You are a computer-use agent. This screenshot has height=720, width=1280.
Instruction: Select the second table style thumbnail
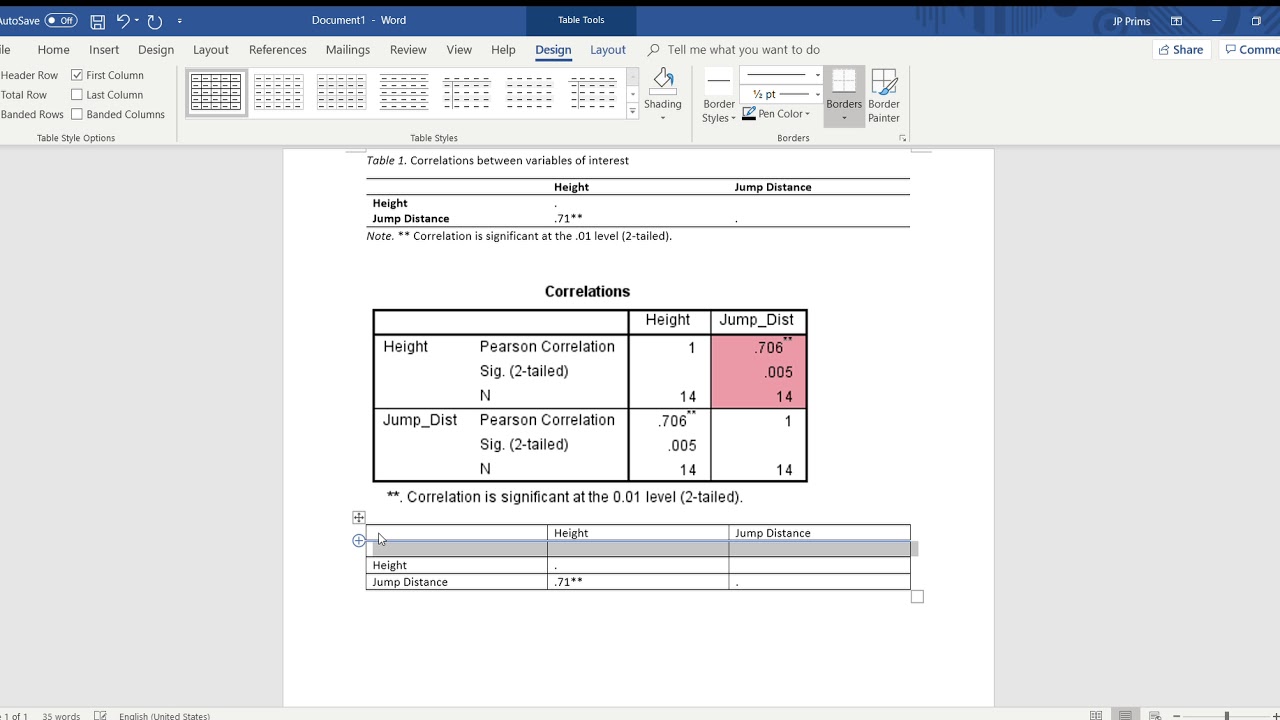[x=279, y=93]
